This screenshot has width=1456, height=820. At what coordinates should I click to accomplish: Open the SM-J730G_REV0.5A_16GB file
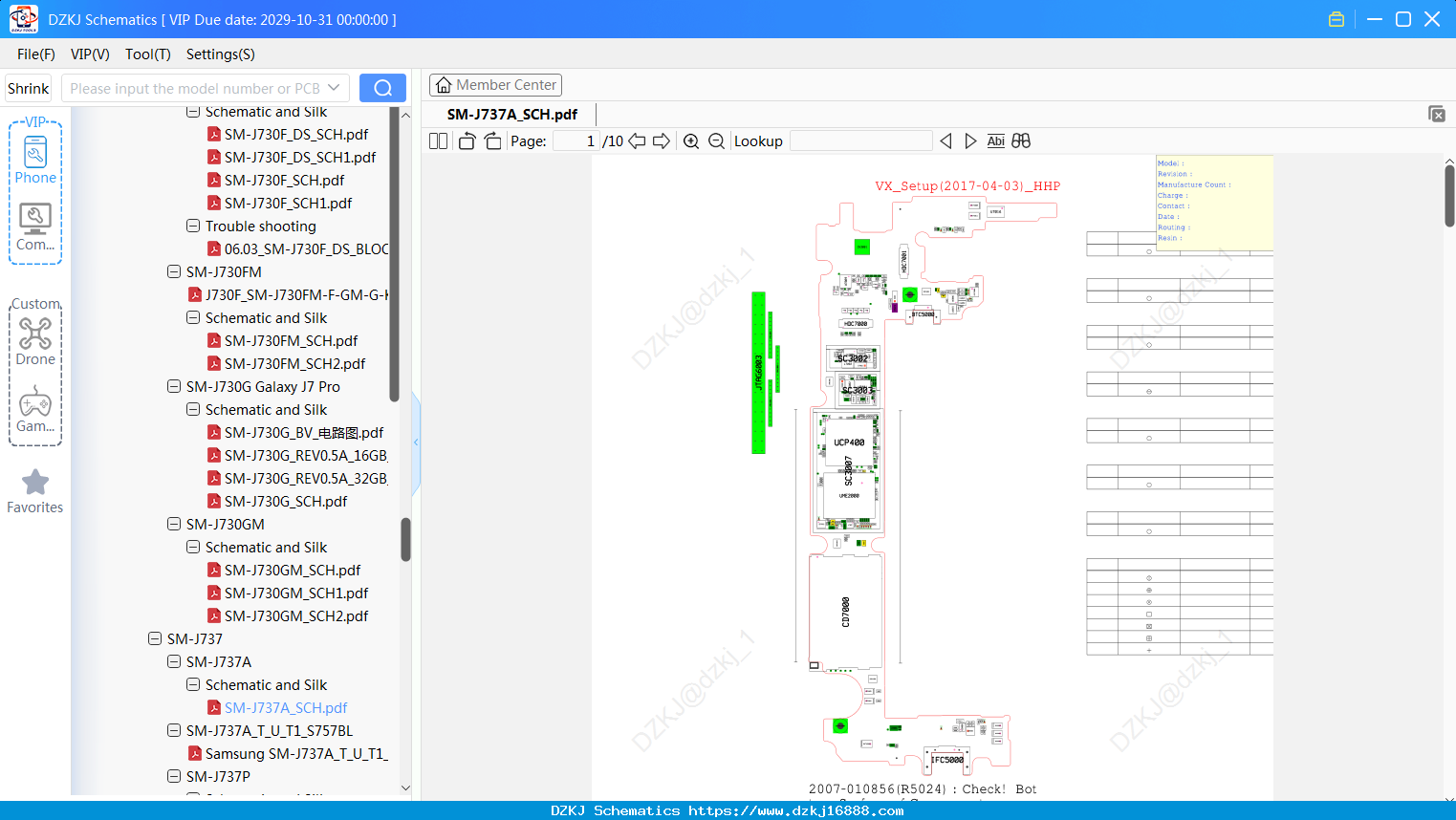pos(306,456)
